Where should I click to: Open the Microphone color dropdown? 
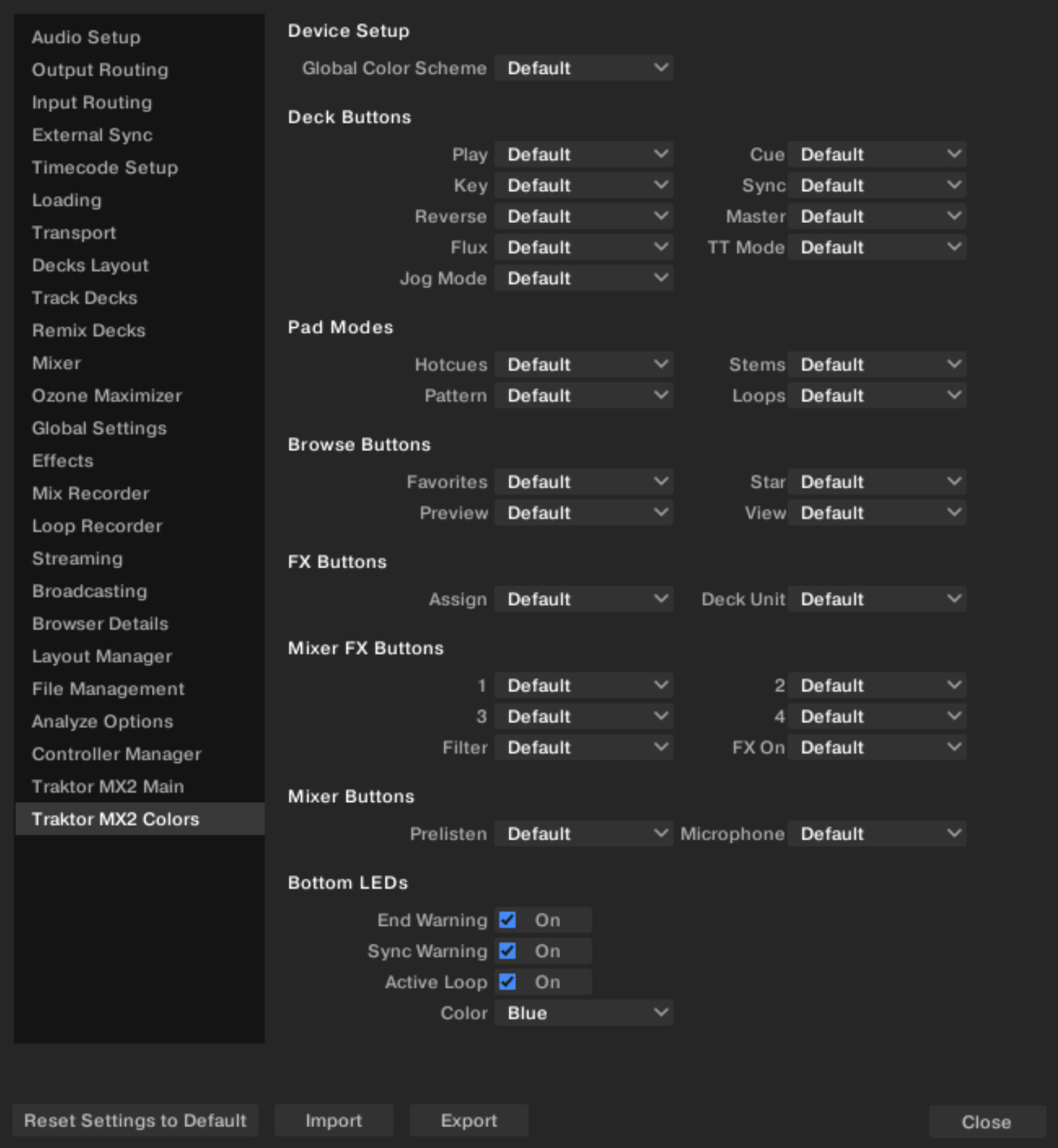pos(877,834)
